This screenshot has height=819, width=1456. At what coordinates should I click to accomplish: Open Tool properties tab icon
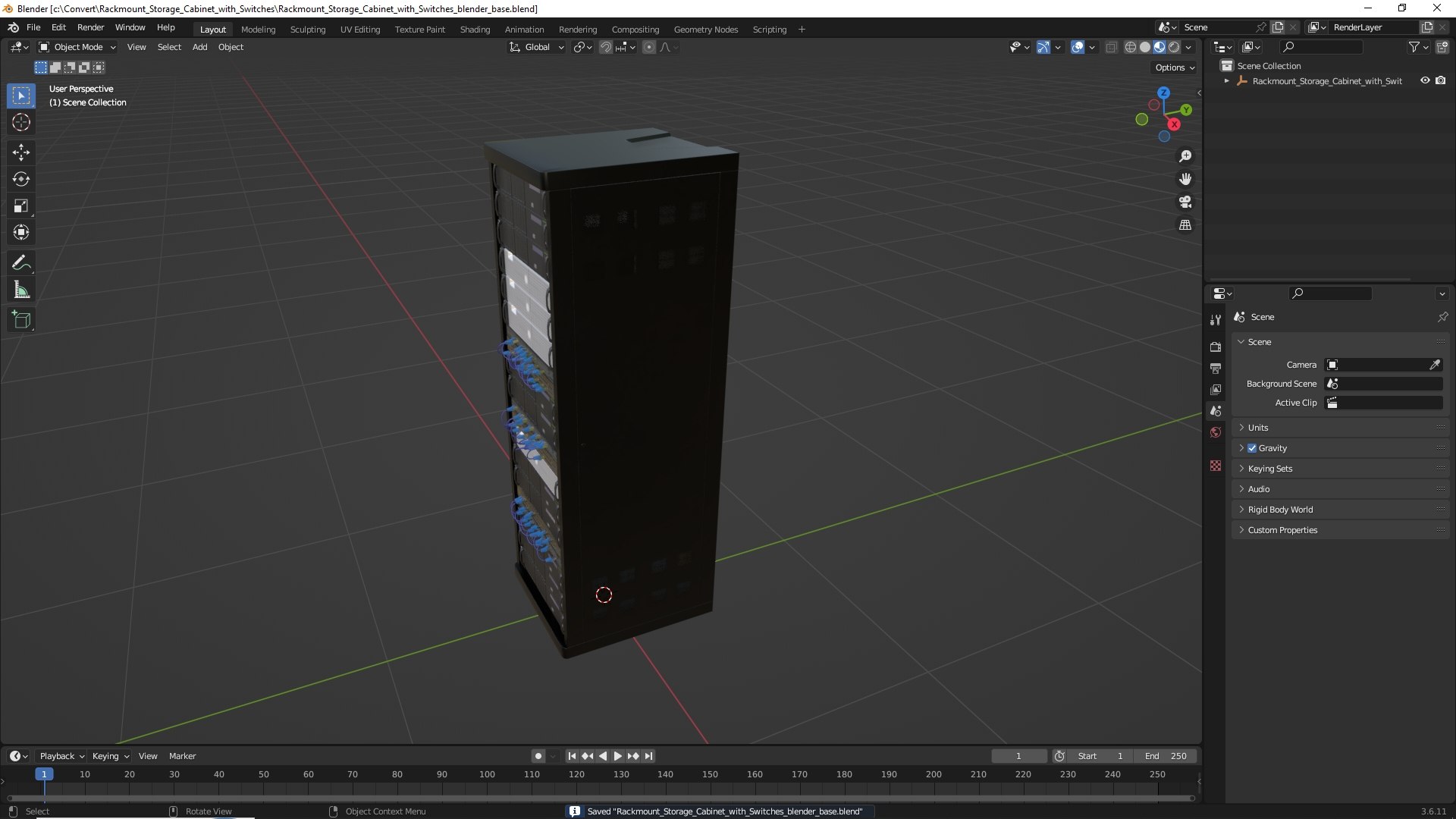pos(1216,320)
